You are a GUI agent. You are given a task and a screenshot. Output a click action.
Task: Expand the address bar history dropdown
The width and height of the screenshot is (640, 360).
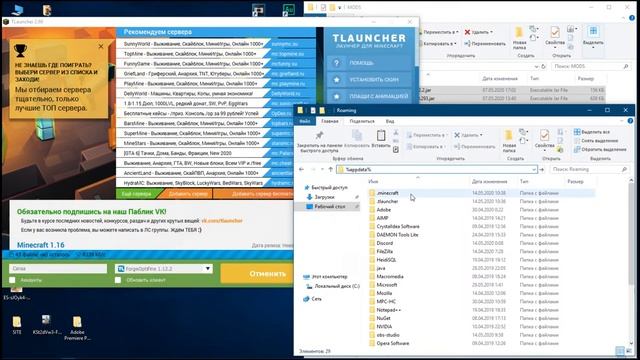click(533, 169)
